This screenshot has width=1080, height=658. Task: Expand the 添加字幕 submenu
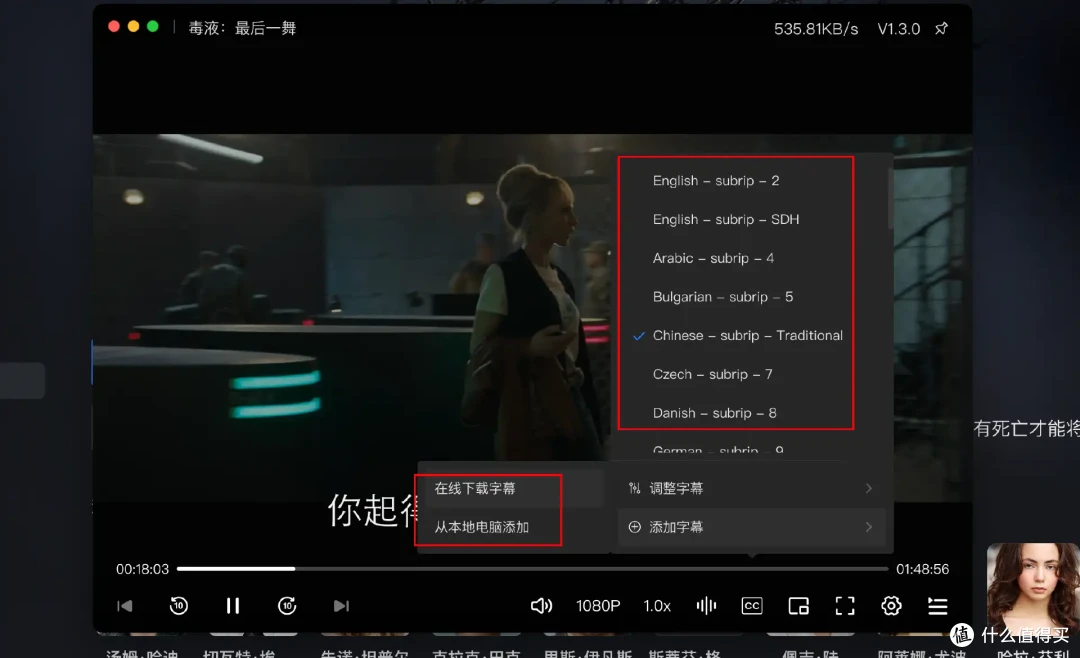[x=751, y=527]
